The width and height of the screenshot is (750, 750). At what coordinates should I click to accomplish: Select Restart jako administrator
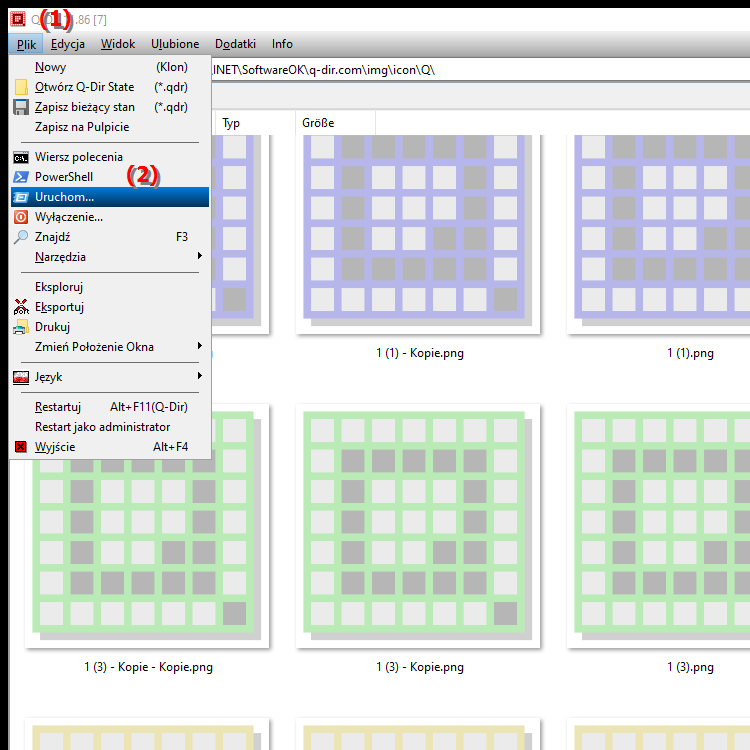[x=110, y=427]
